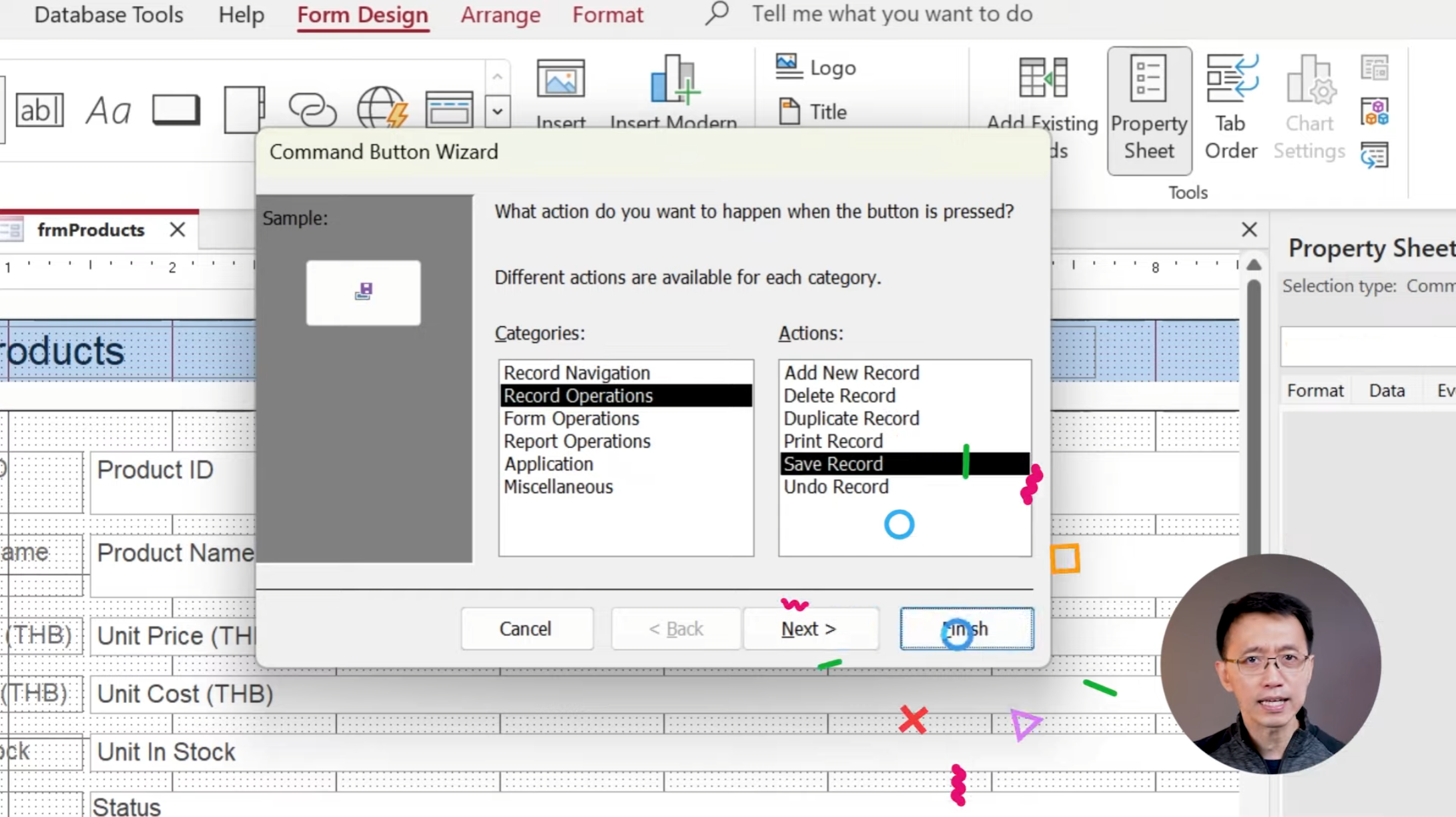Switch to the Data property tab
This screenshot has height=817, width=1456.
click(1387, 391)
